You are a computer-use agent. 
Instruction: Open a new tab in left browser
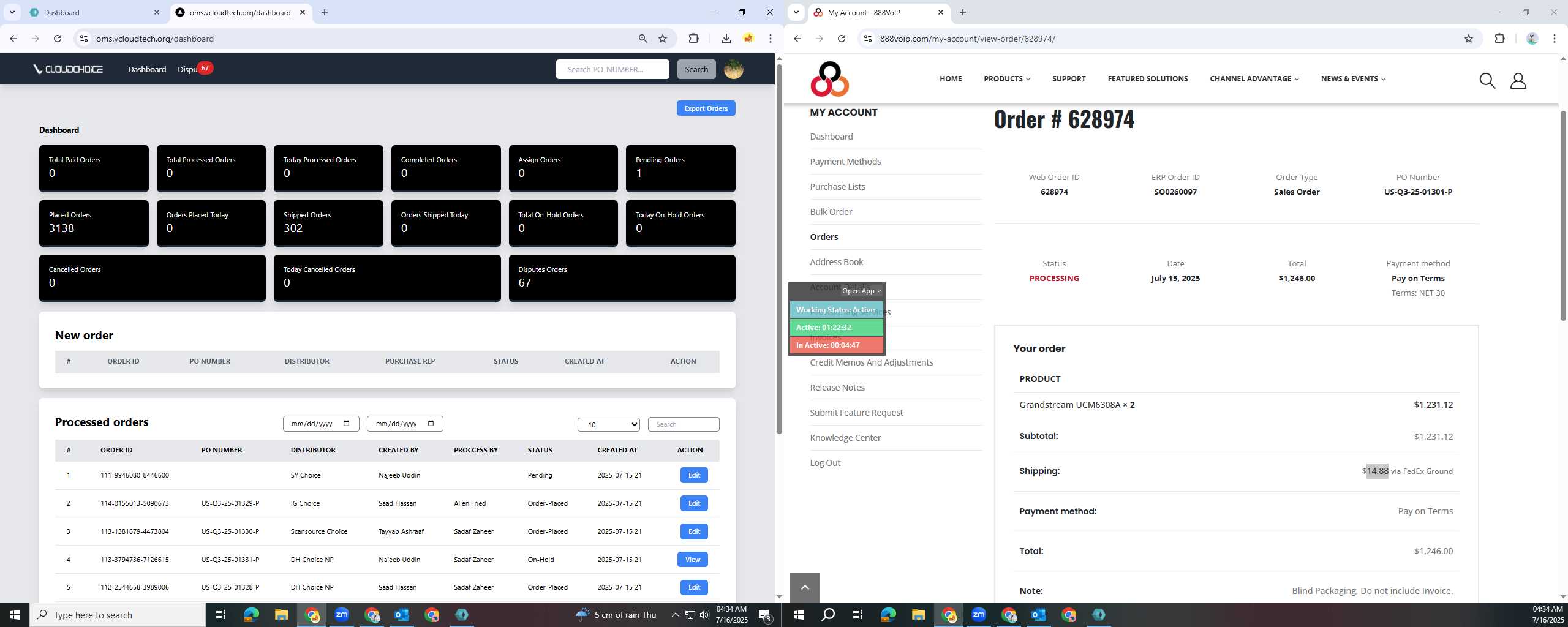(324, 12)
